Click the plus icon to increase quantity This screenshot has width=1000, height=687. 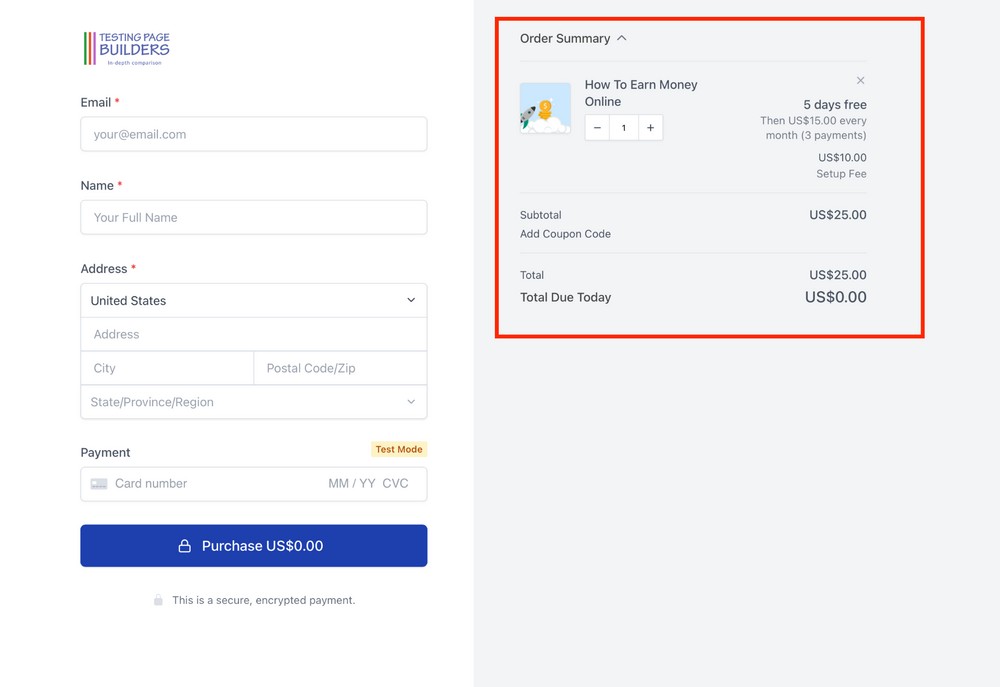coord(650,127)
